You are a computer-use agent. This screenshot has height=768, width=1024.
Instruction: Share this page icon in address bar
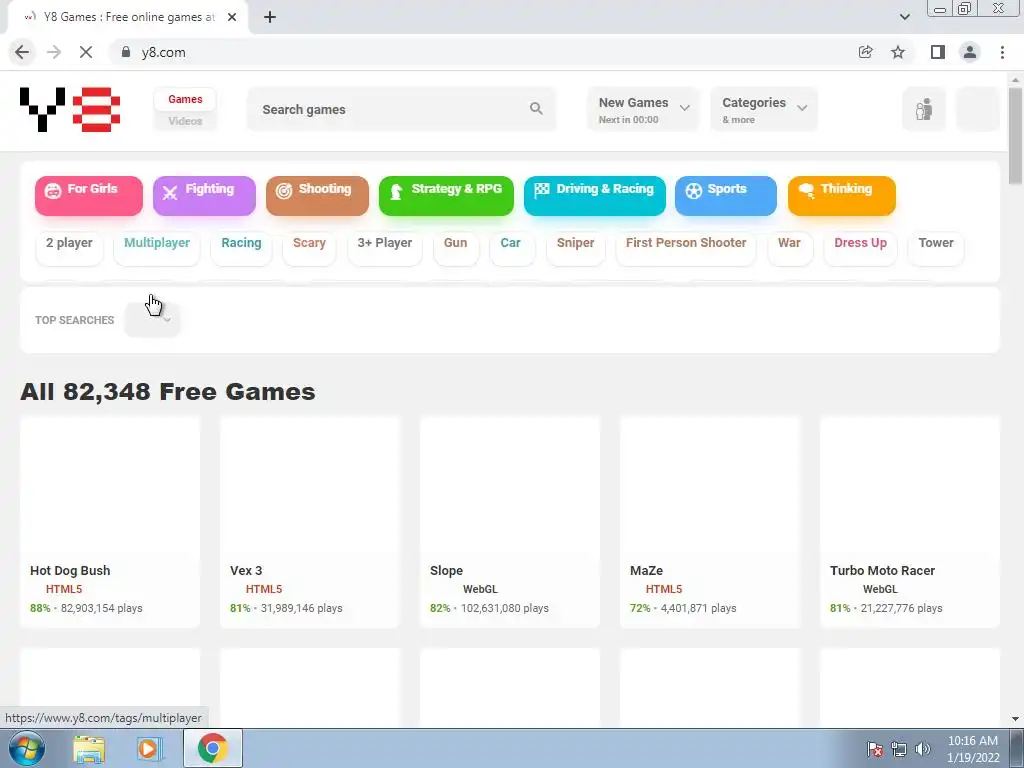pyautogui.click(x=865, y=52)
